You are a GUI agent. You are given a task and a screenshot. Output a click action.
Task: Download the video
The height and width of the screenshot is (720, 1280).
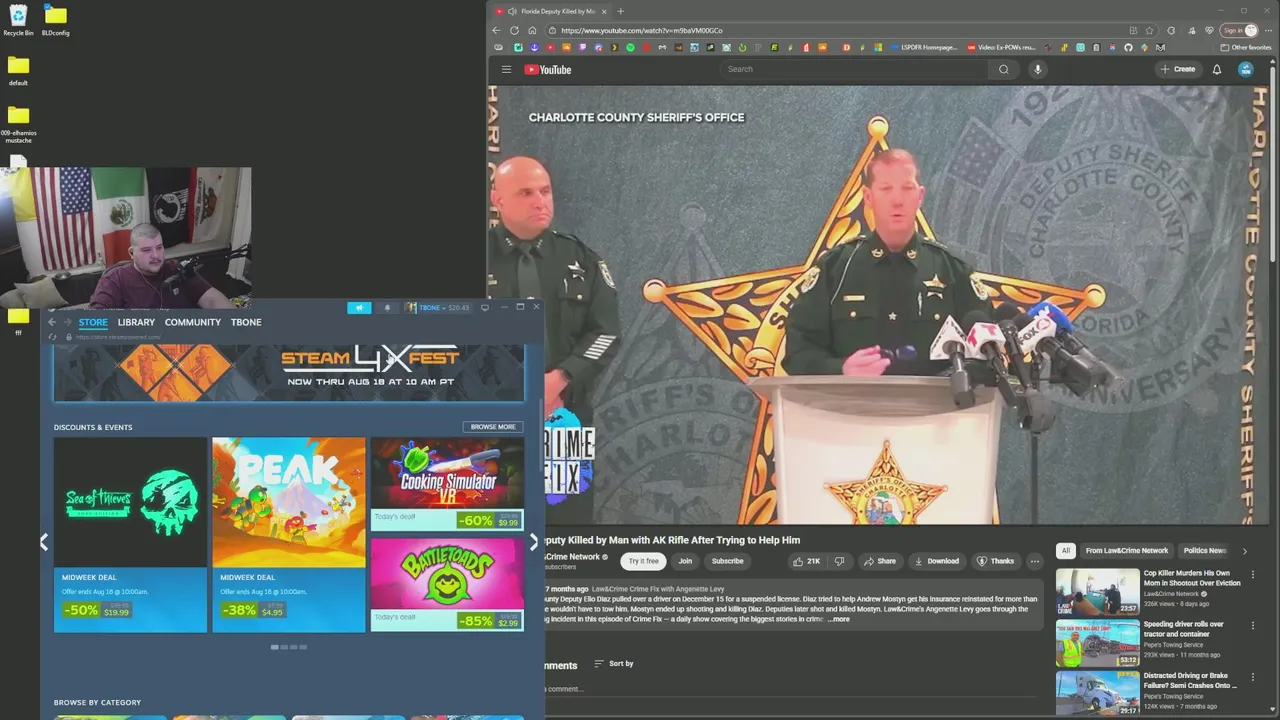(x=936, y=561)
